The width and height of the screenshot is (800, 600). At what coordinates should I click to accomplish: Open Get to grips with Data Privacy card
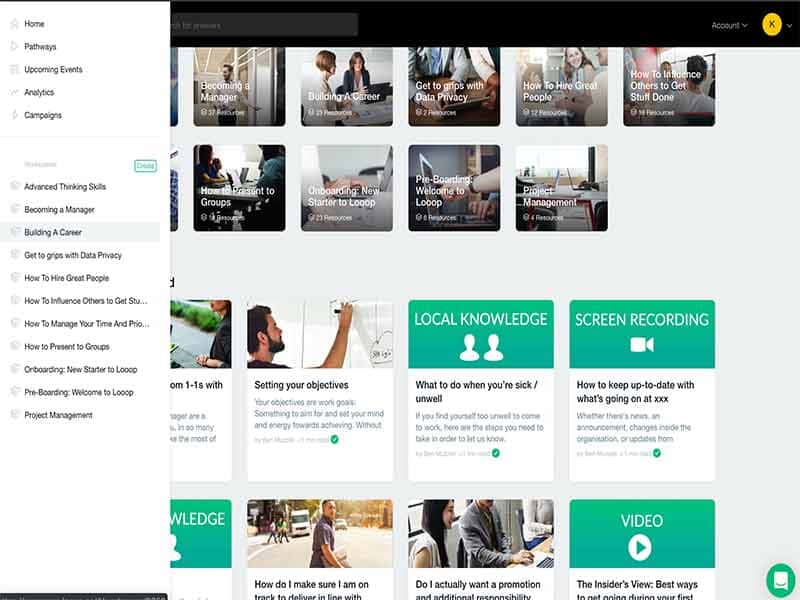[x=454, y=87]
